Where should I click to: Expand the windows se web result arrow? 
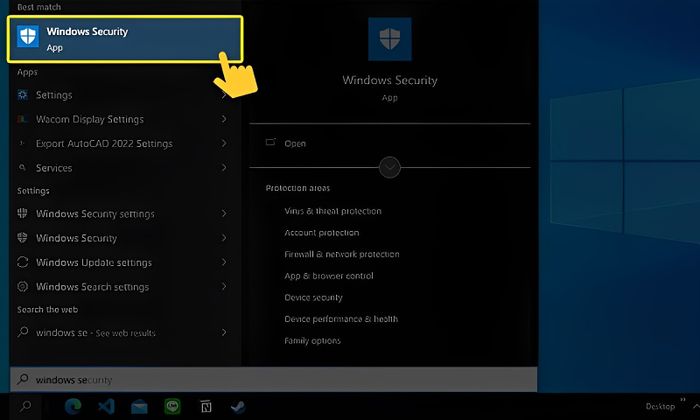pyautogui.click(x=224, y=332)
